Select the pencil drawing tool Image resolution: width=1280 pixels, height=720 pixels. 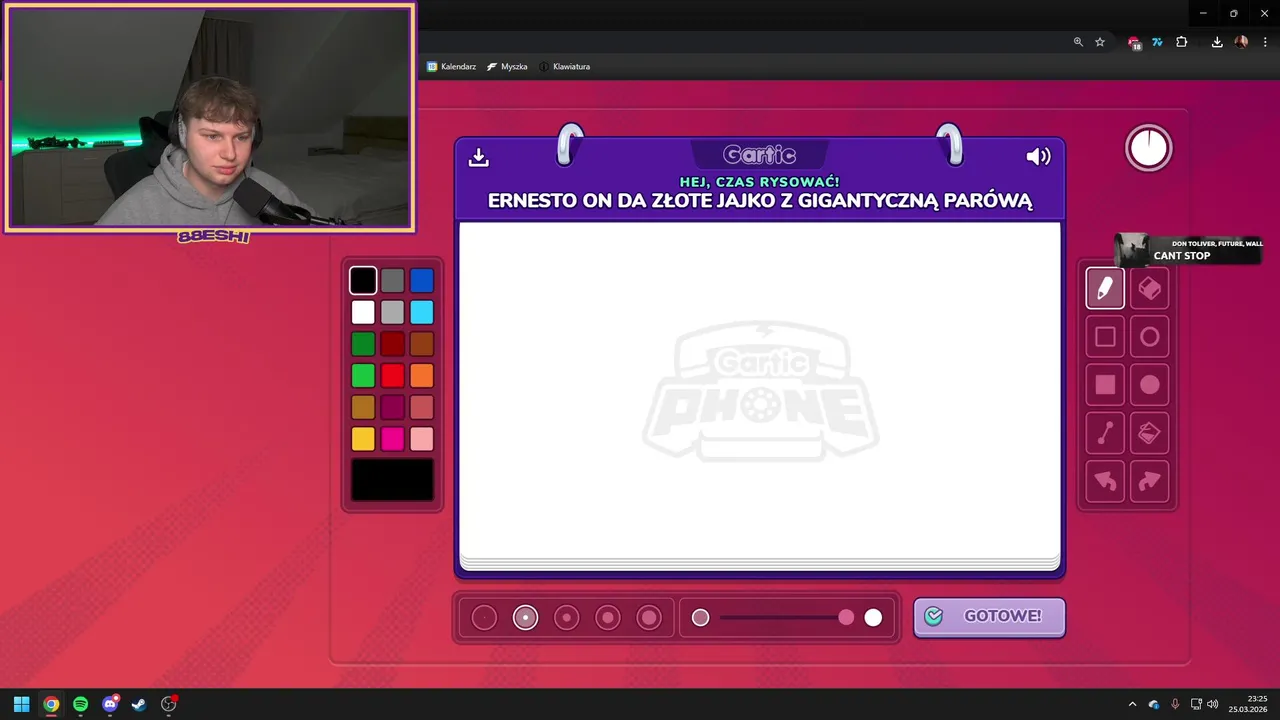1105,289
